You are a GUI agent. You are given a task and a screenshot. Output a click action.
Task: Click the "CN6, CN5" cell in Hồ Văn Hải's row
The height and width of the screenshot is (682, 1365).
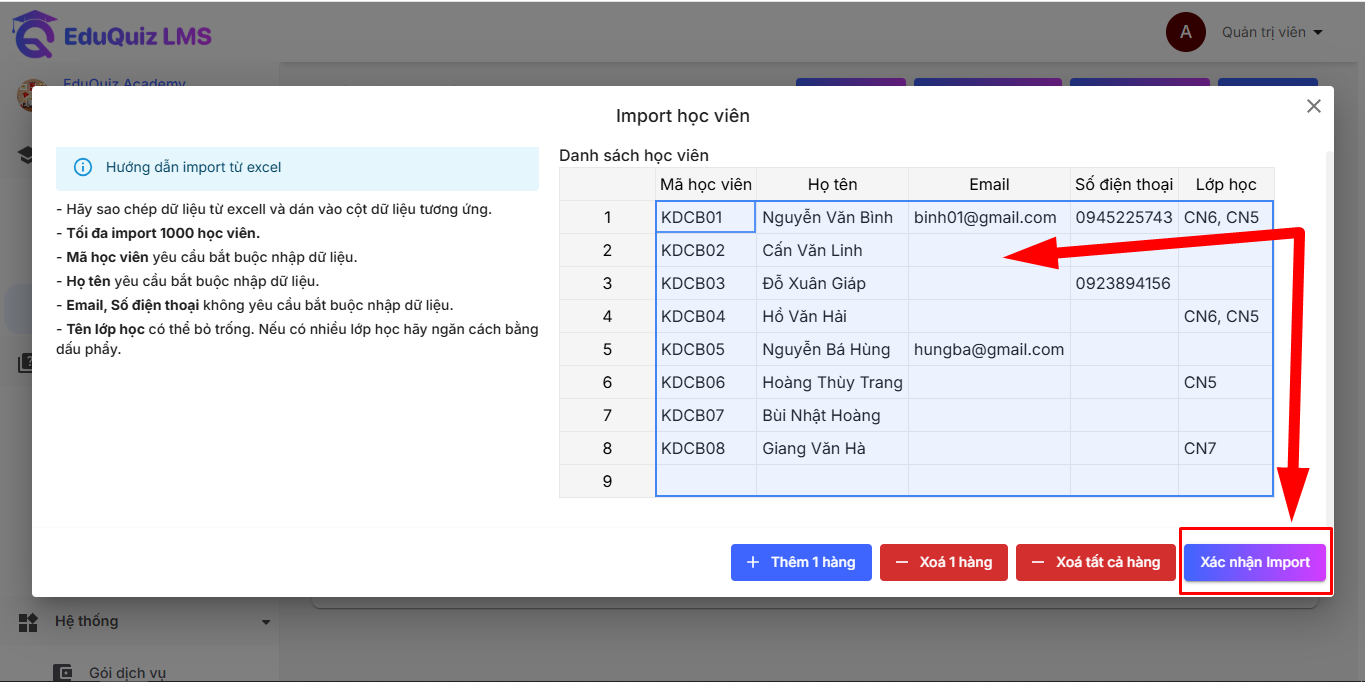pos(1226,316)
